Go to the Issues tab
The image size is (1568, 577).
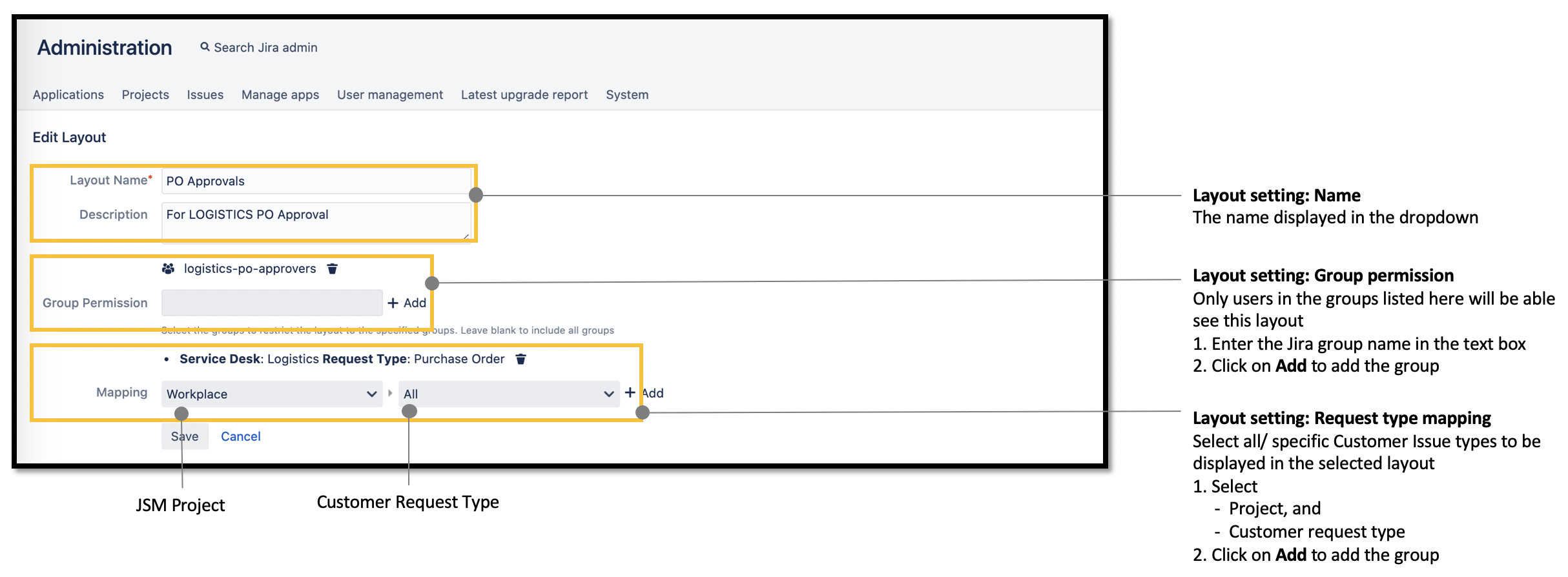(205, 95)
